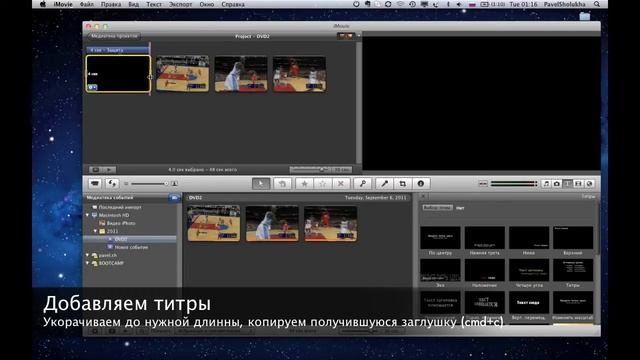Open the Файл menu
Screen dimensions: 640x360
[87, 4]
